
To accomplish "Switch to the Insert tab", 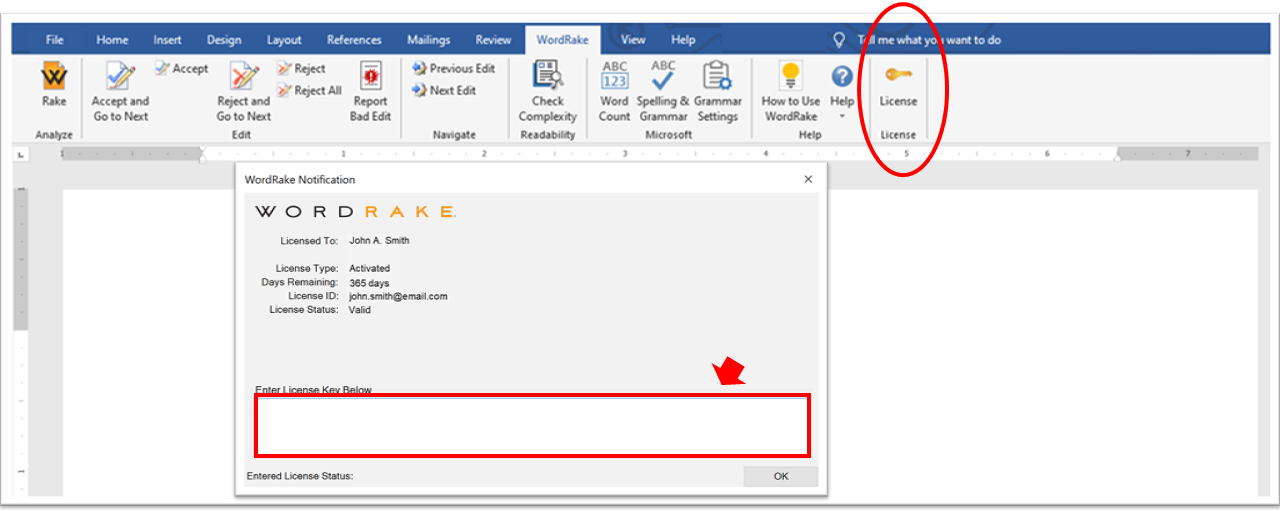I will click(167, 40).
